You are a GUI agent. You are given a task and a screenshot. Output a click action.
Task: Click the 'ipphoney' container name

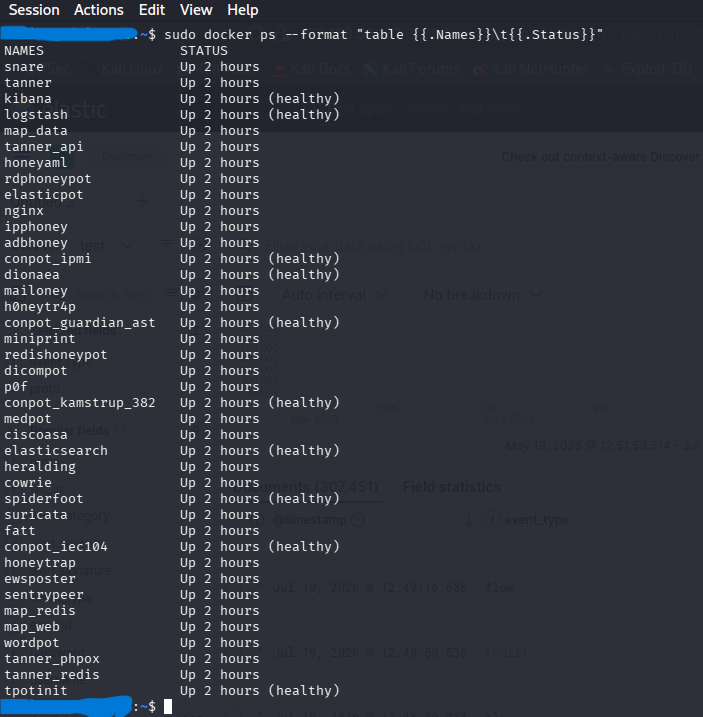(x=36, y=227)
